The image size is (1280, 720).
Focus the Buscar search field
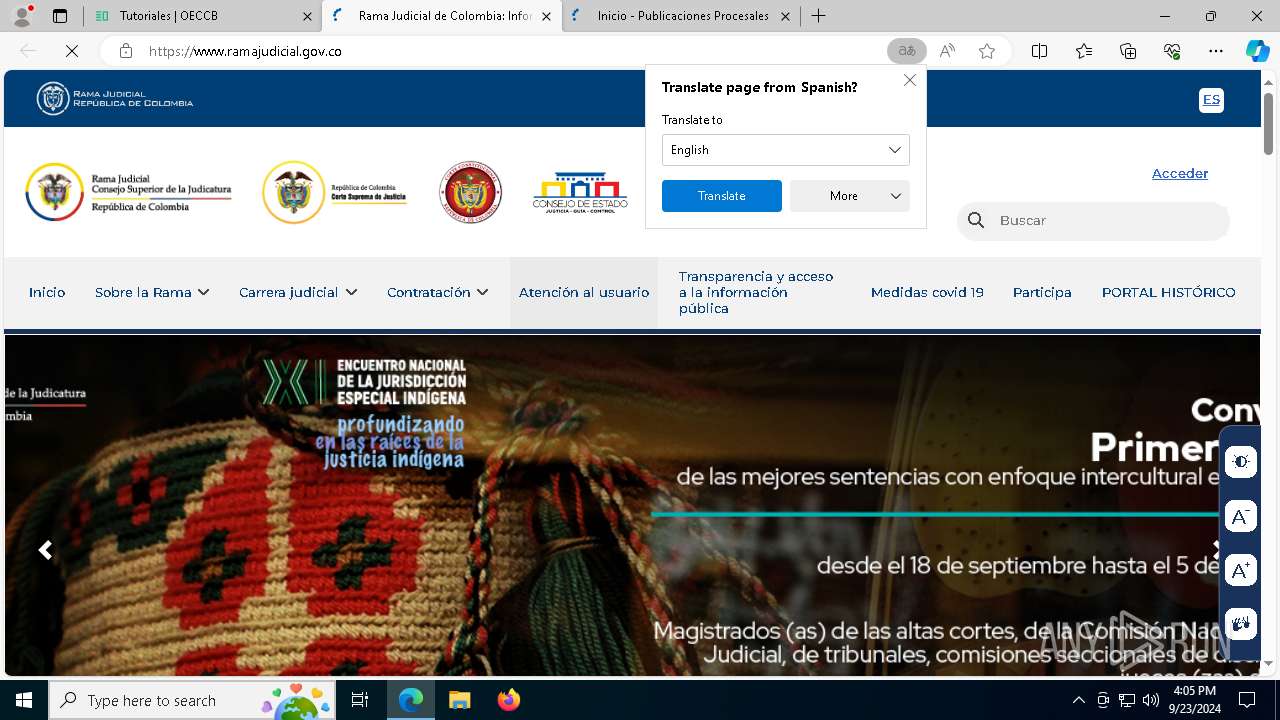(x=1093, y=221)
